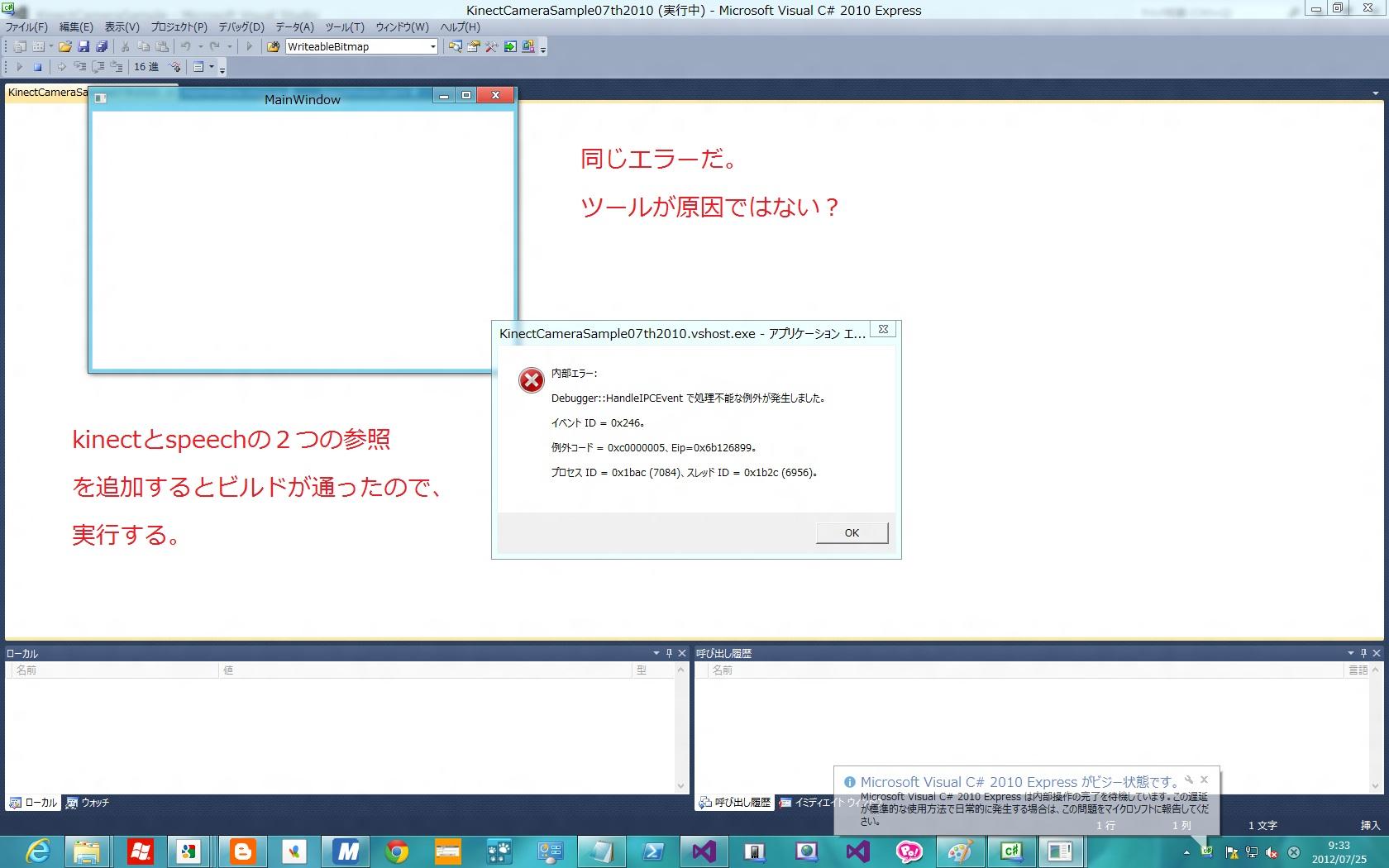This screenshot has width=1389, height=868.
Task: Switch to Visual C# Express taskbar icon
Action: pyautogui.click(x=1011, y=851)
